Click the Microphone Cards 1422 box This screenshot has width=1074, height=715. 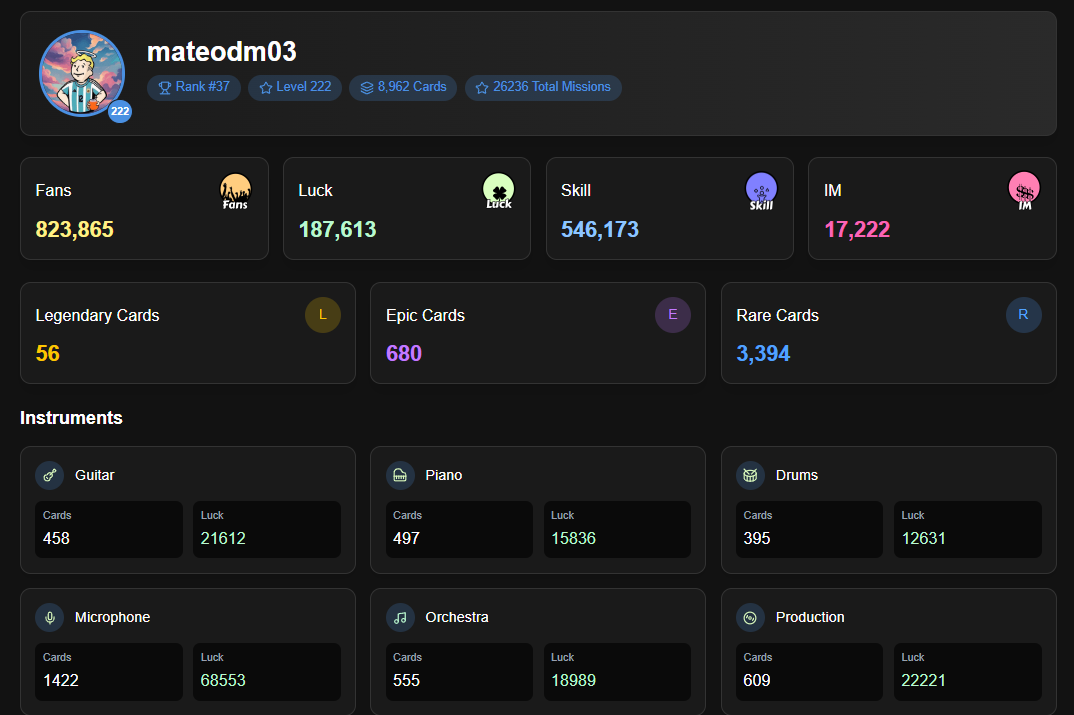[109, 671]
